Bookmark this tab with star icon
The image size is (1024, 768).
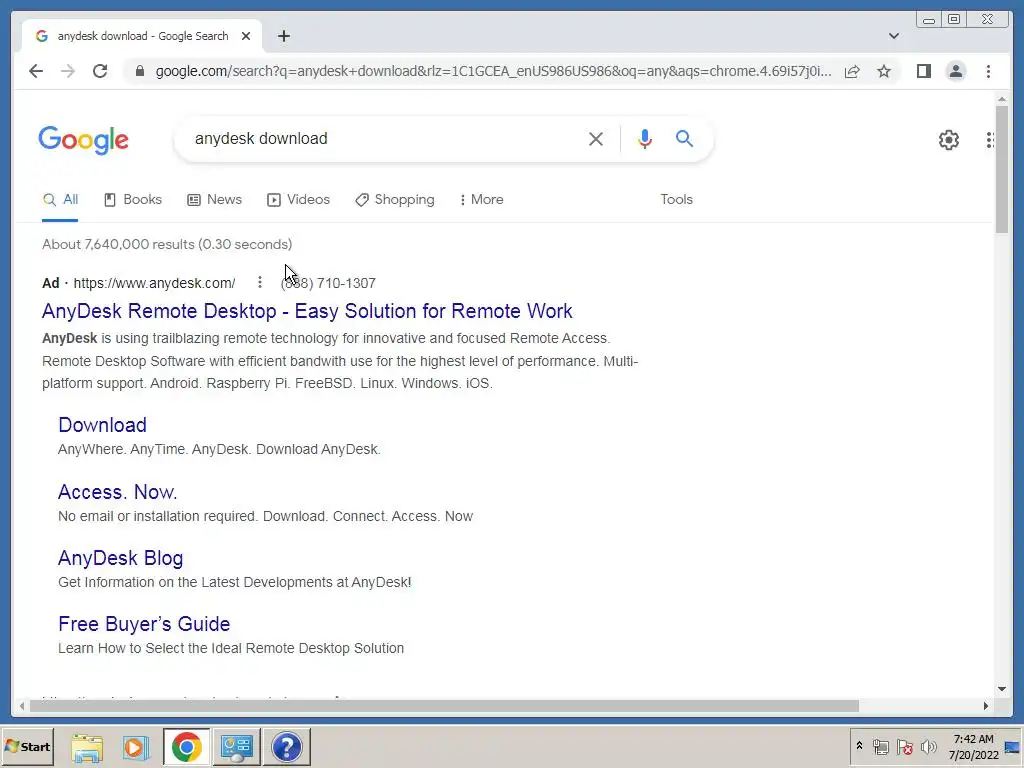(x=884, y=71)
